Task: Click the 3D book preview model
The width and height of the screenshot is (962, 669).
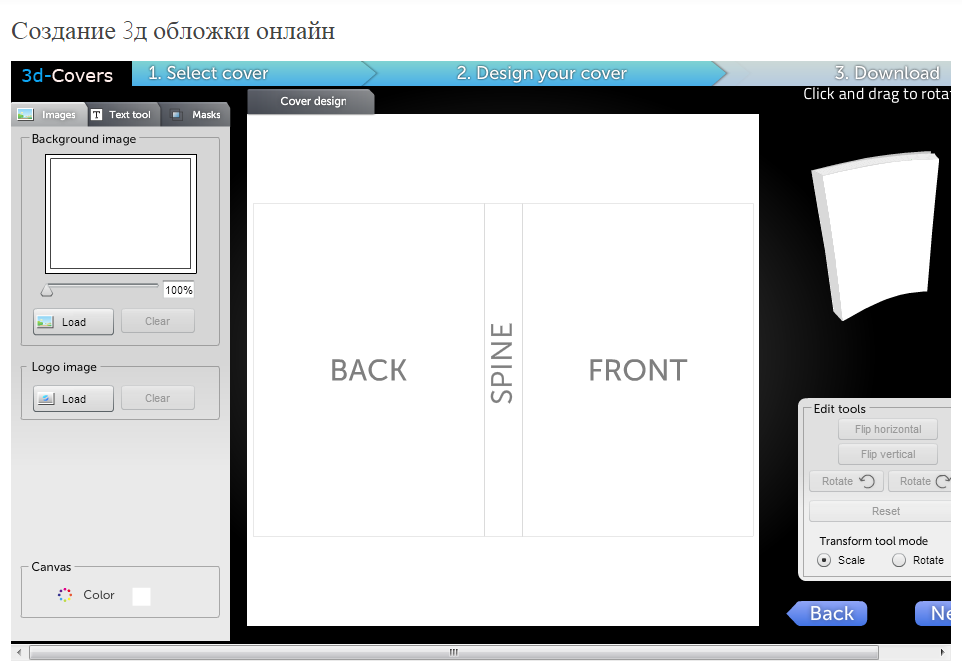Action: tap(876, 236)
